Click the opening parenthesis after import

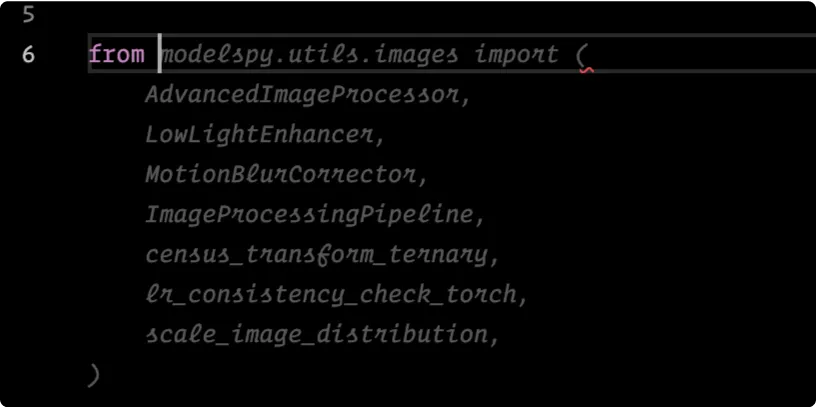coord(582,54)
